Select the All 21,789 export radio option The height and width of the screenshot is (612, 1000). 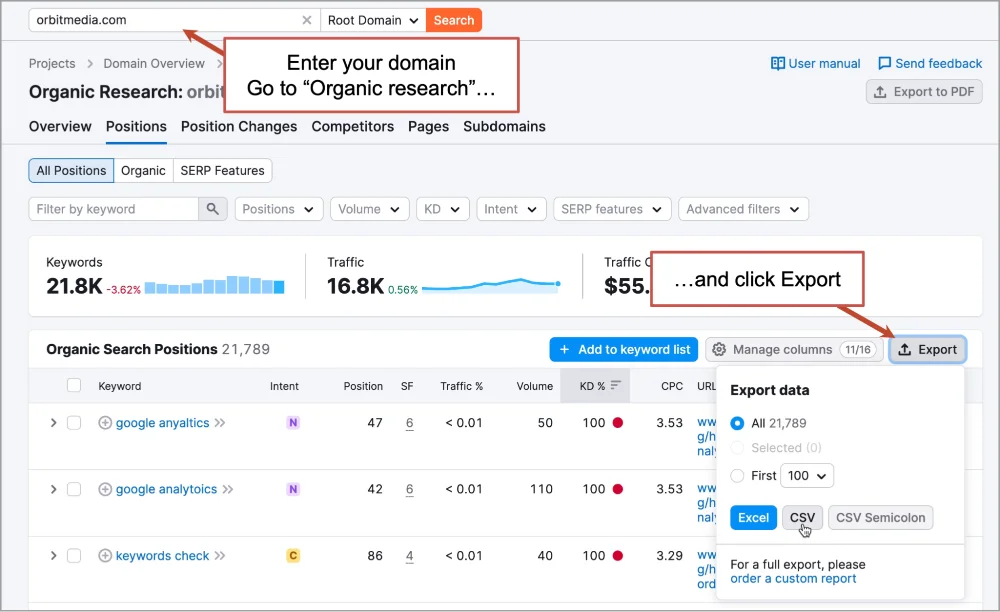pos(737,423)
